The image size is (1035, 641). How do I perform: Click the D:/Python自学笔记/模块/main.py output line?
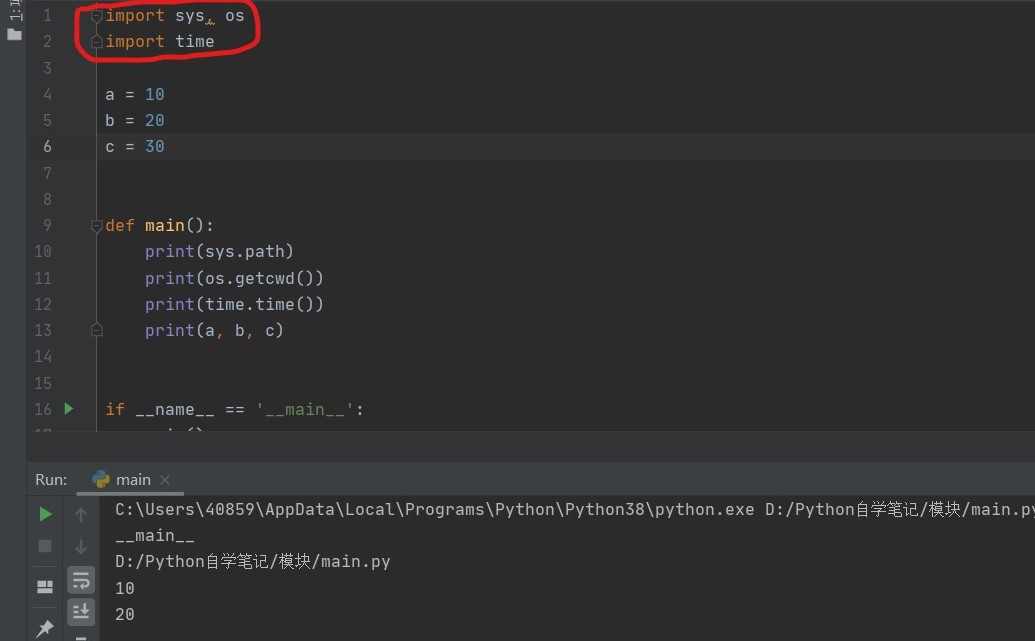[252, 561]
